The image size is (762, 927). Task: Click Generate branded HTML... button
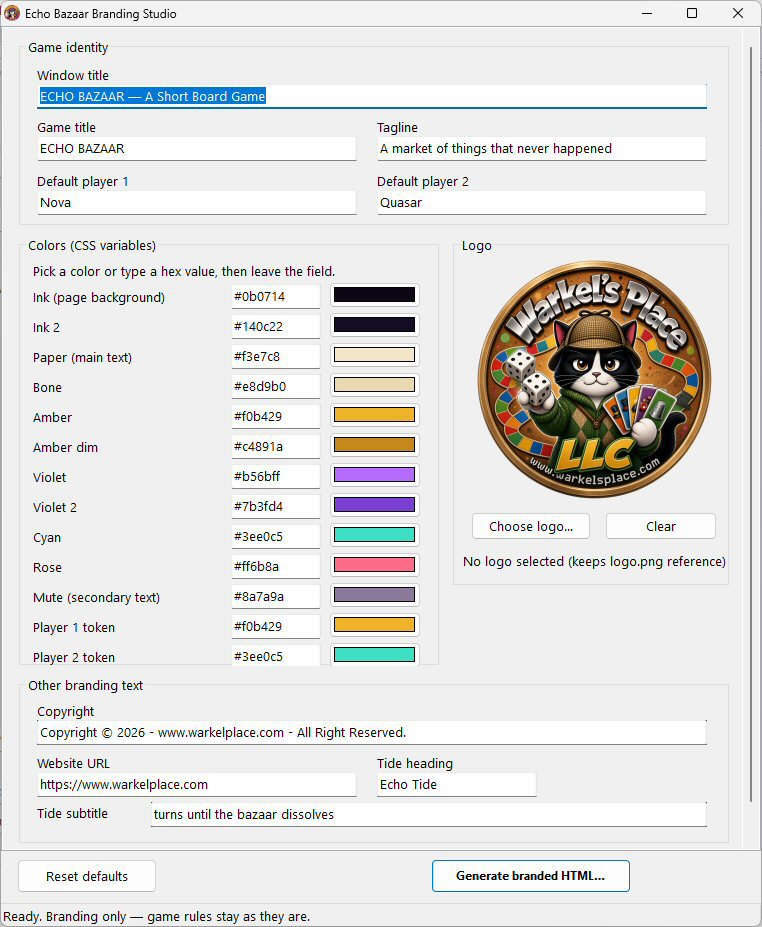click(530, 876)
